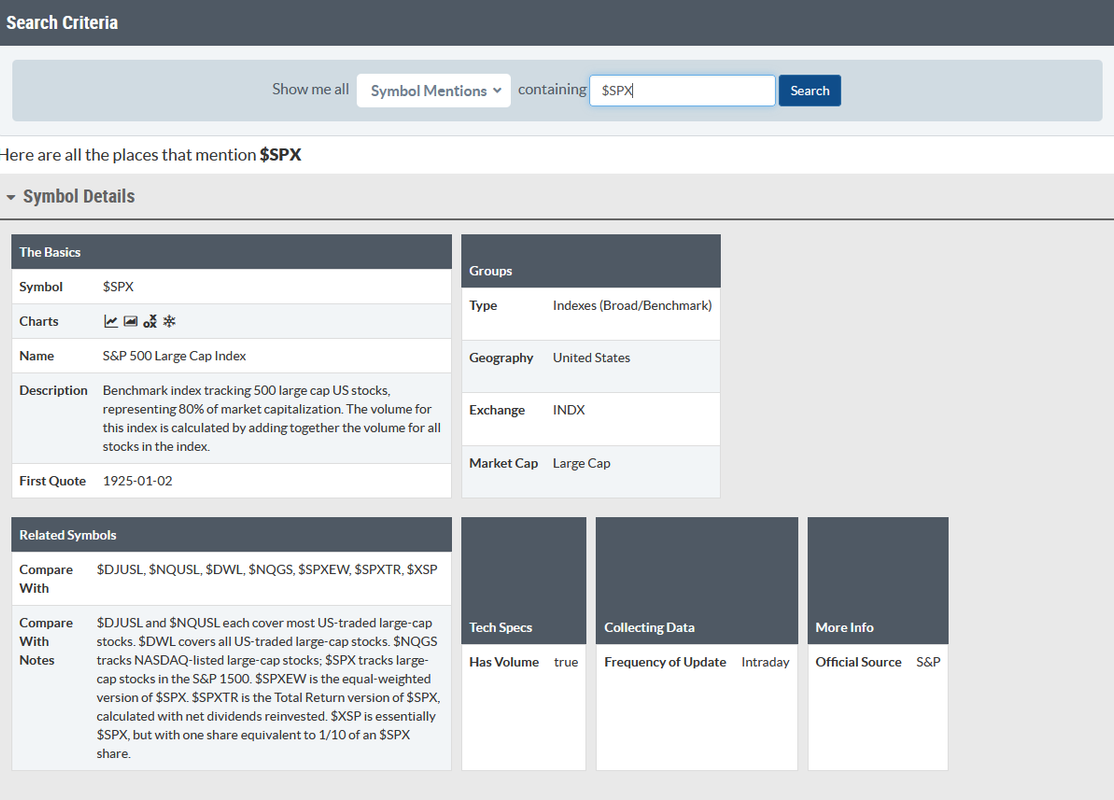
Task: Open the Symbol Mentions dropdown
Action: tap(433, 90)
